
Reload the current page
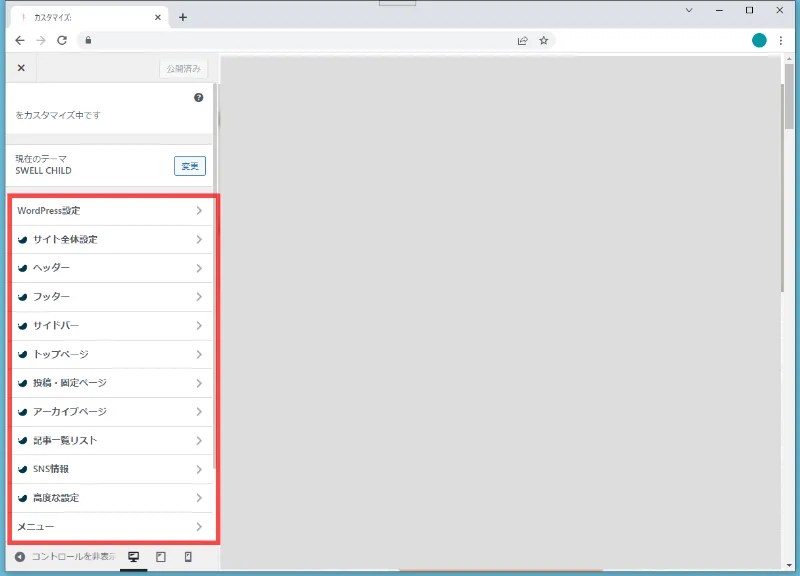point(62,40)
